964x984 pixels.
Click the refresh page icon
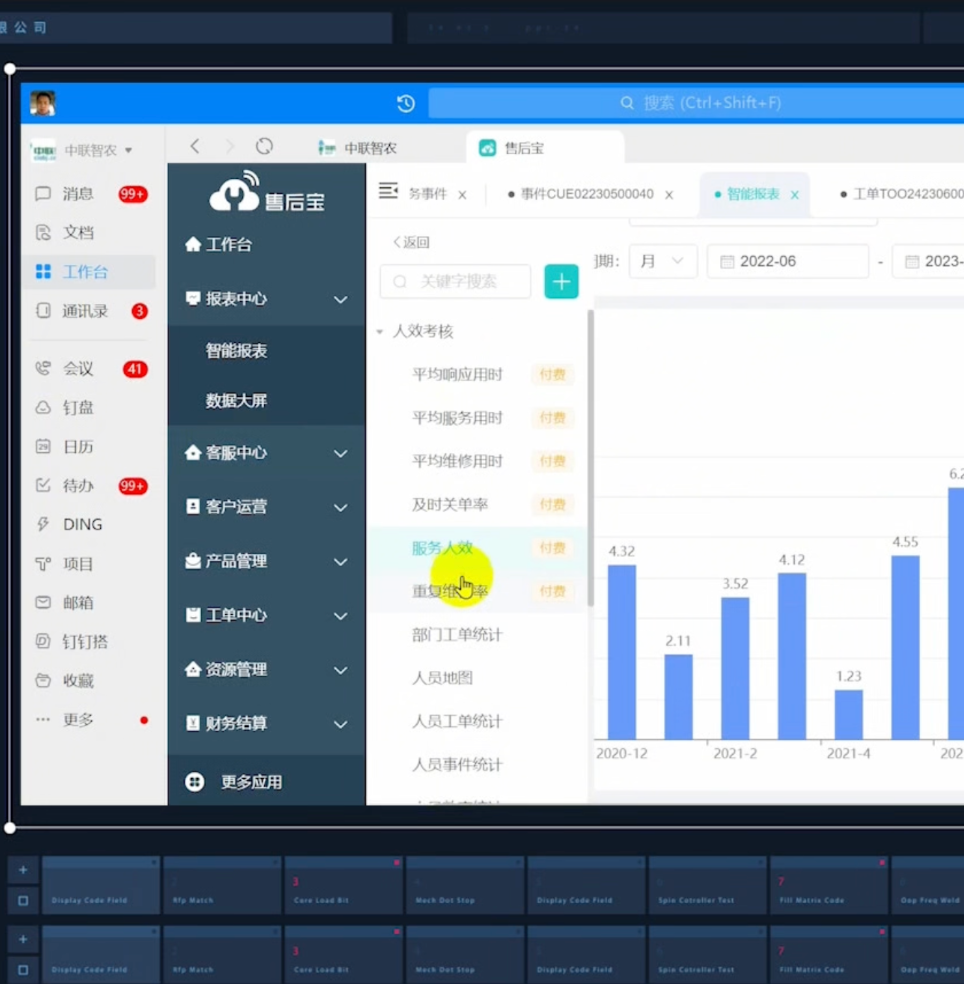click(x=264, y=147)
